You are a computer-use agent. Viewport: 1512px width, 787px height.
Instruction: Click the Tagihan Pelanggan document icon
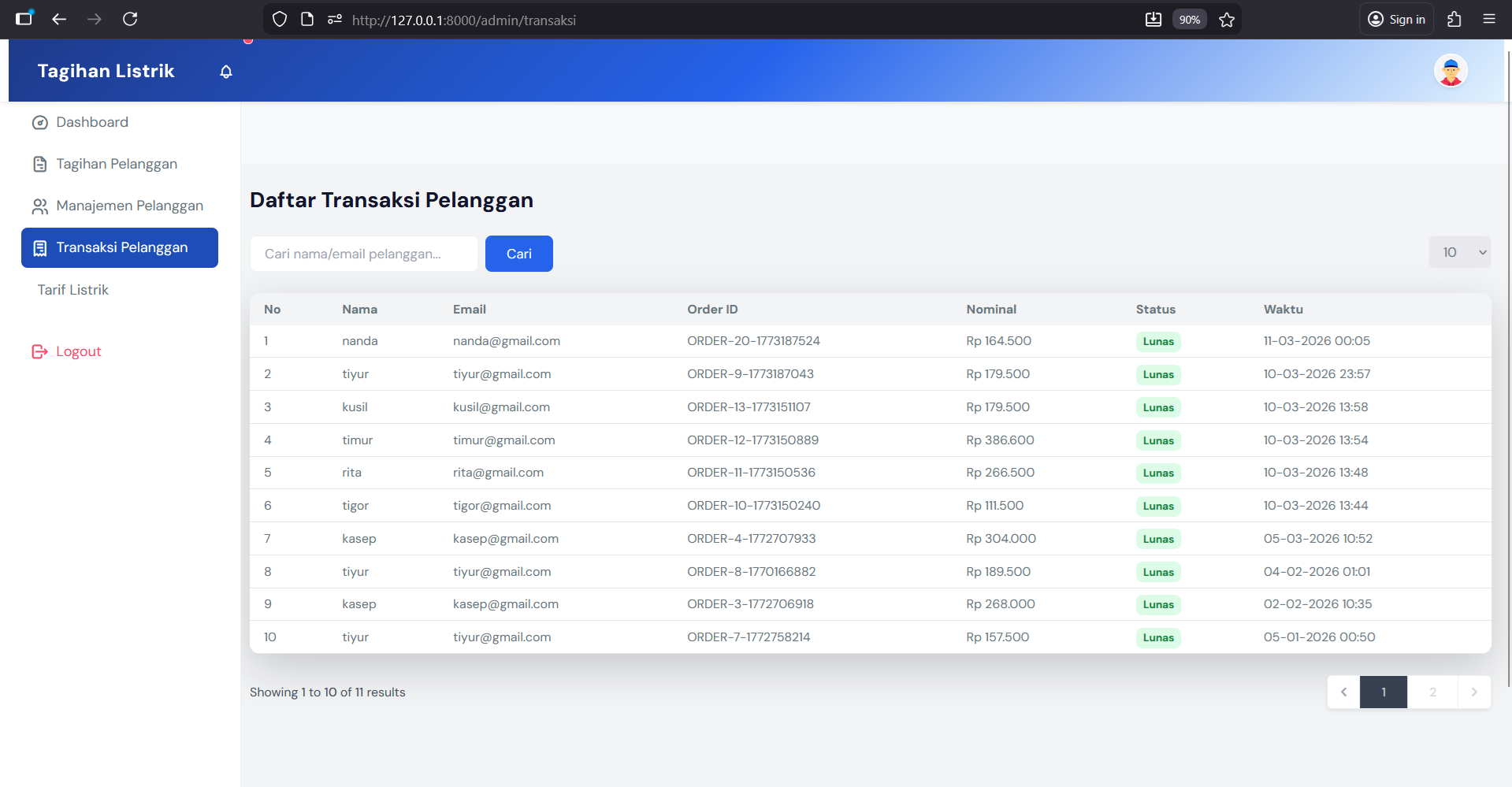click(40, 164)
